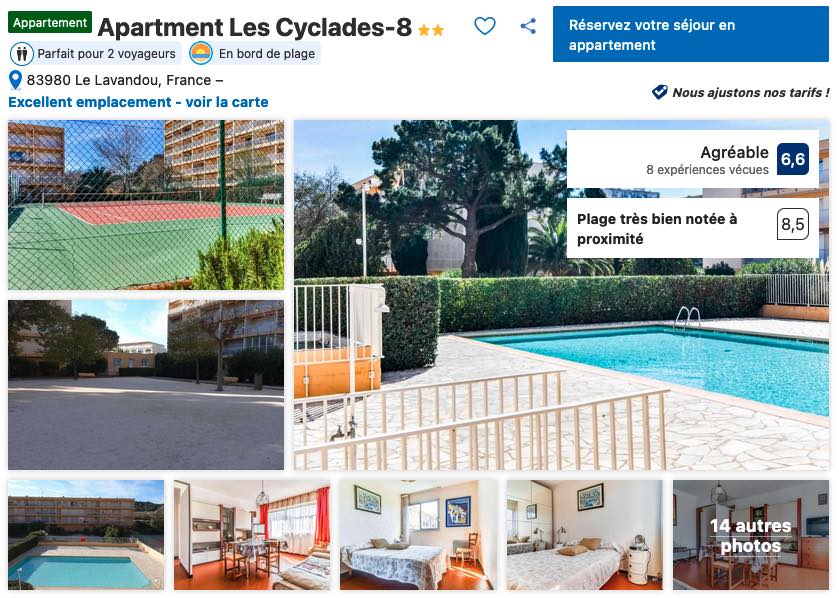Click the beachfront sunset icon
839x598 pixels.
point(201,53)
